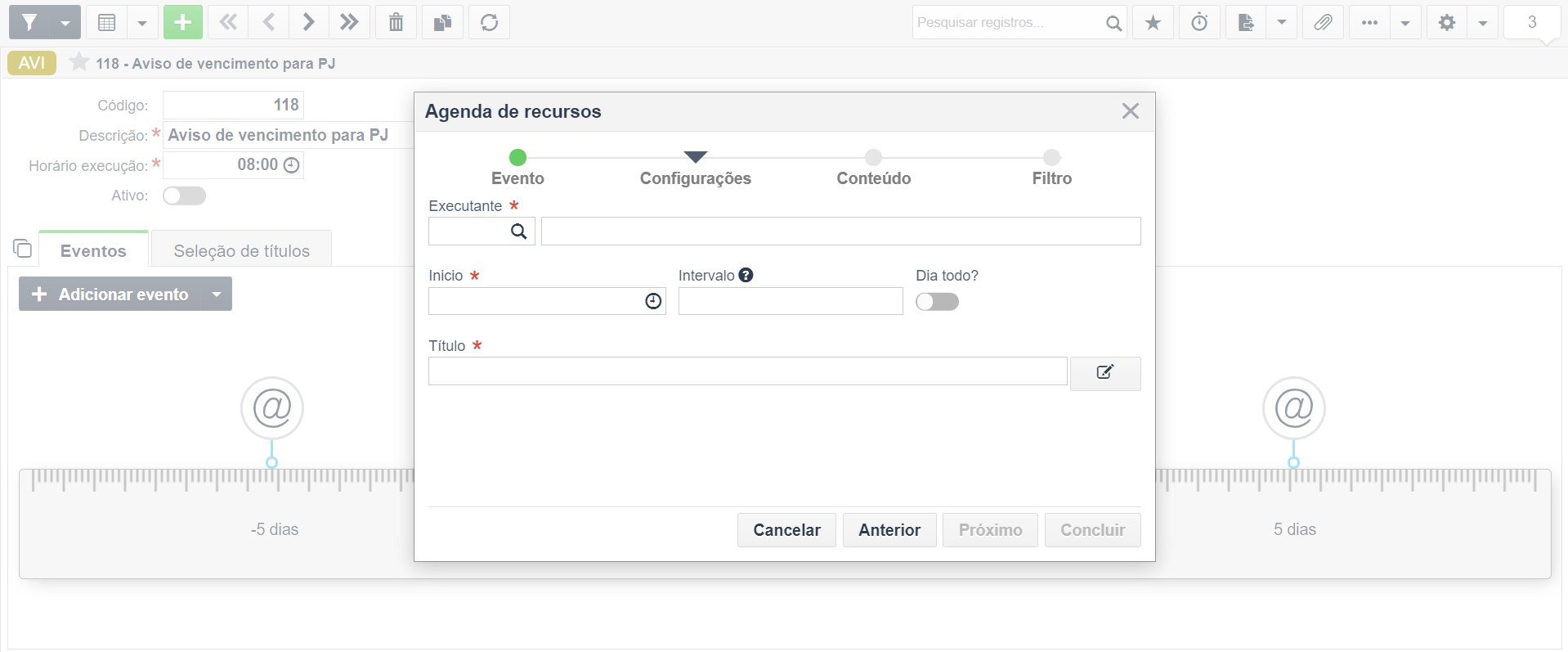Click the Título input field
Viewport: 1568px width, 652px height.
747,371
